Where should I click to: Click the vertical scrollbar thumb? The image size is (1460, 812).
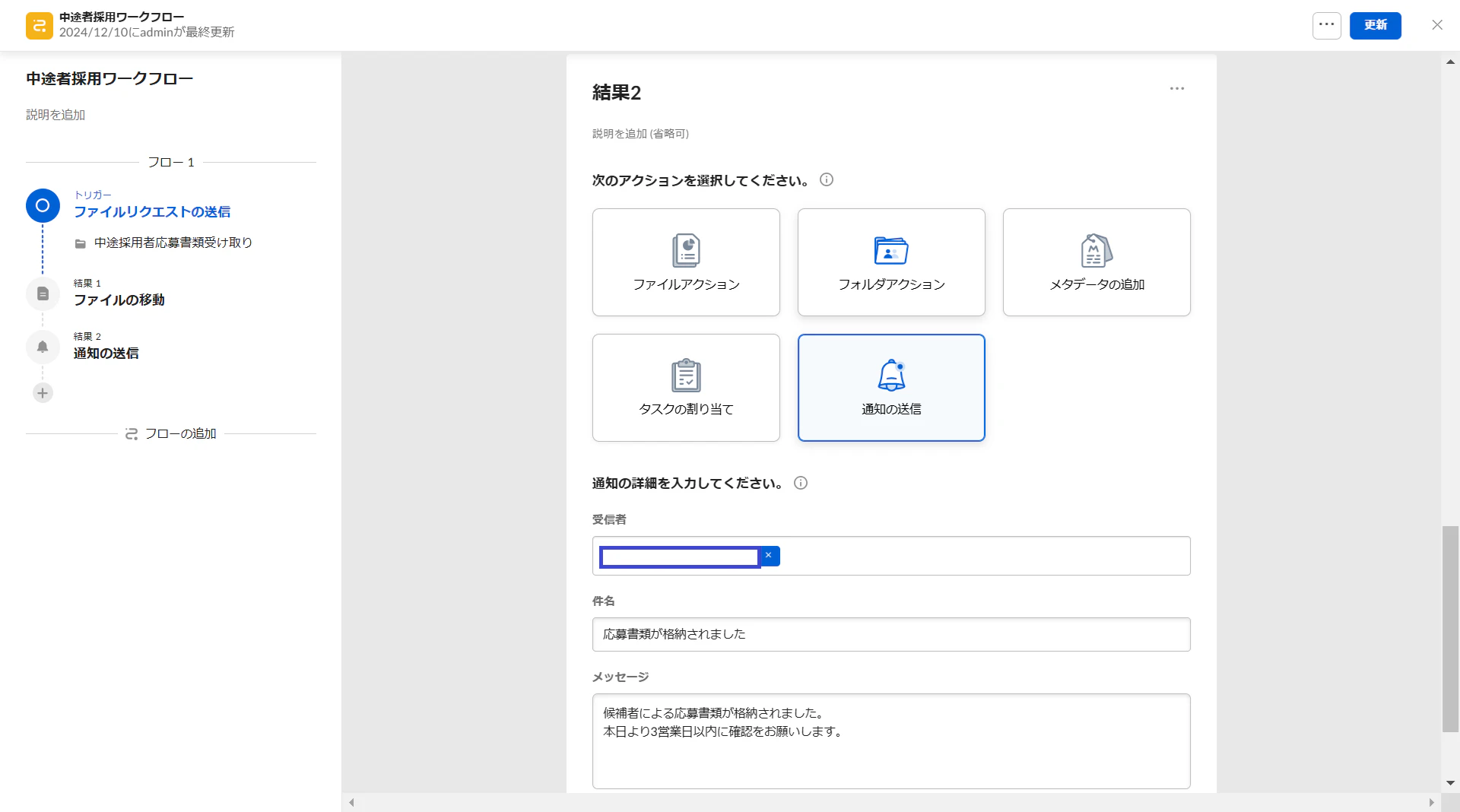tap(1450, 629)
